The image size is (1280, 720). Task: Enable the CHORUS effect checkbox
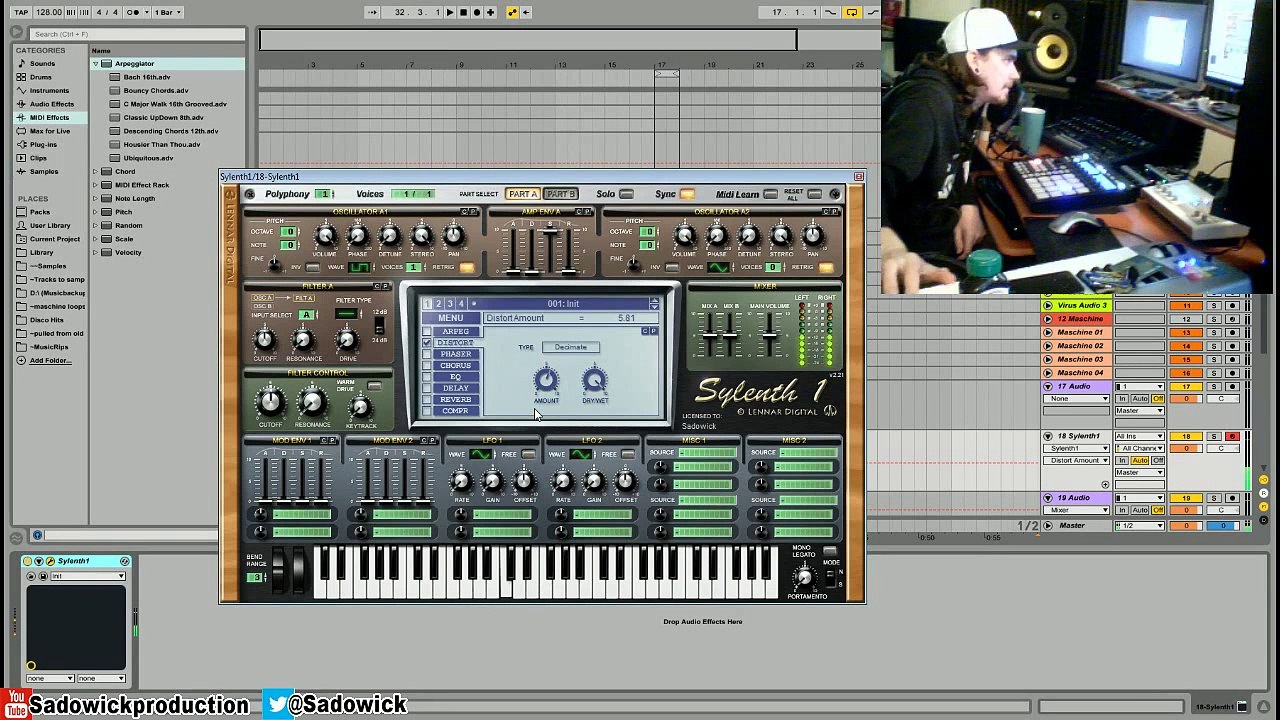point(427,365)
